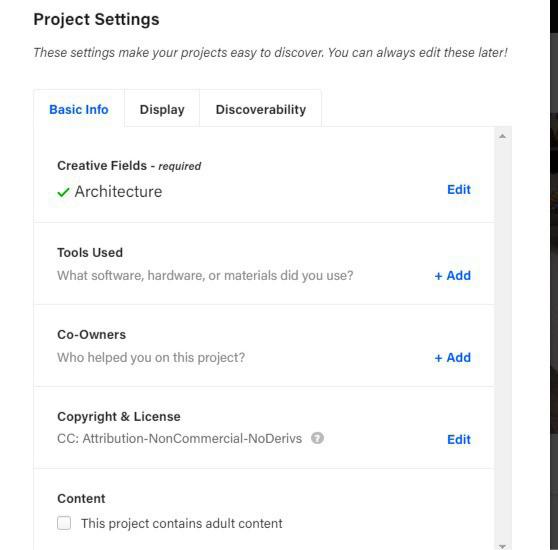
Task: Add tools used via + Add
Action: coord(453,276)
